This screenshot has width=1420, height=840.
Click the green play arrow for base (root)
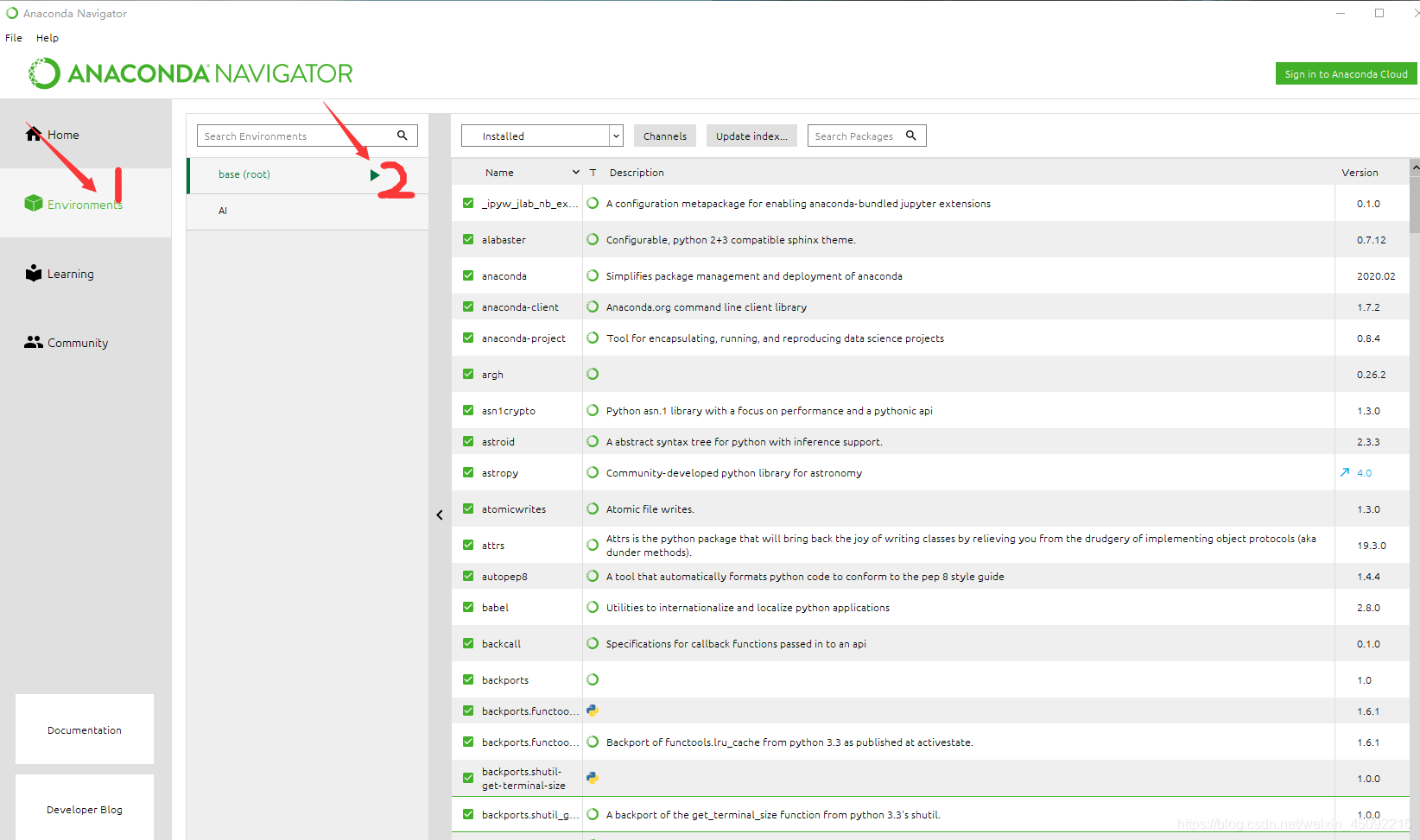pos(375,174)
